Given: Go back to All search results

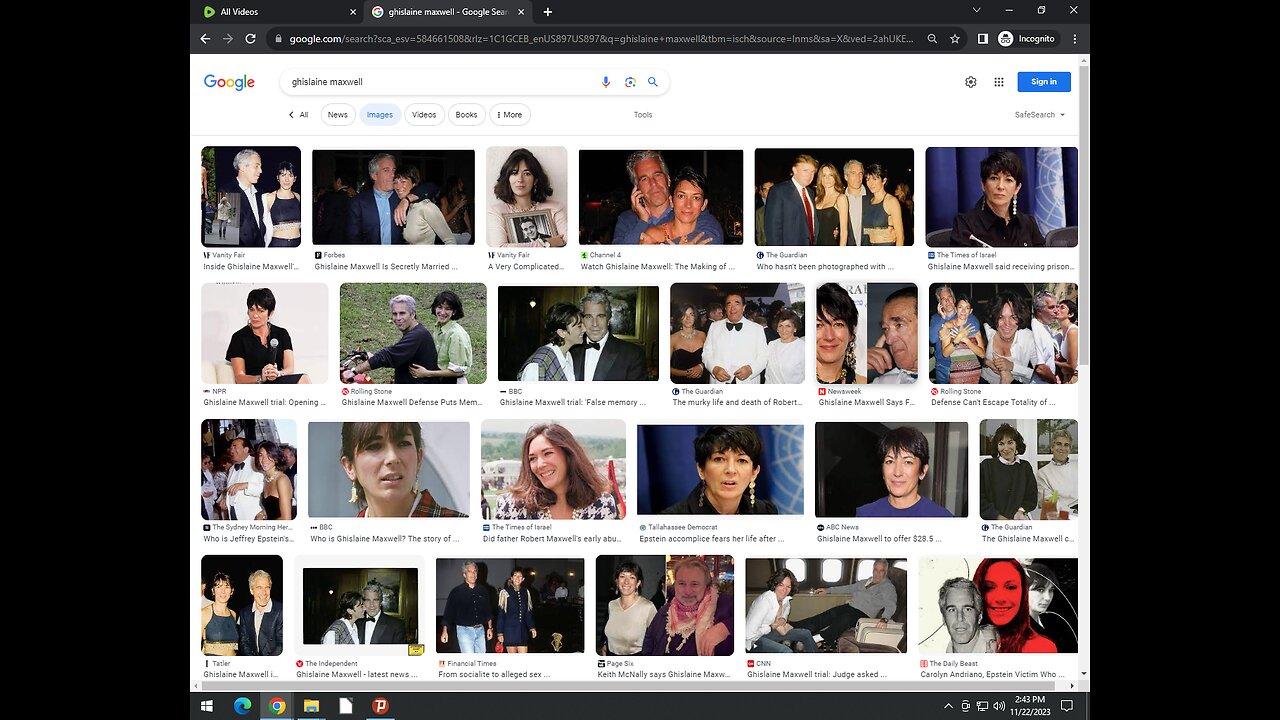Looking at the screenshot, I should point(299,115).
